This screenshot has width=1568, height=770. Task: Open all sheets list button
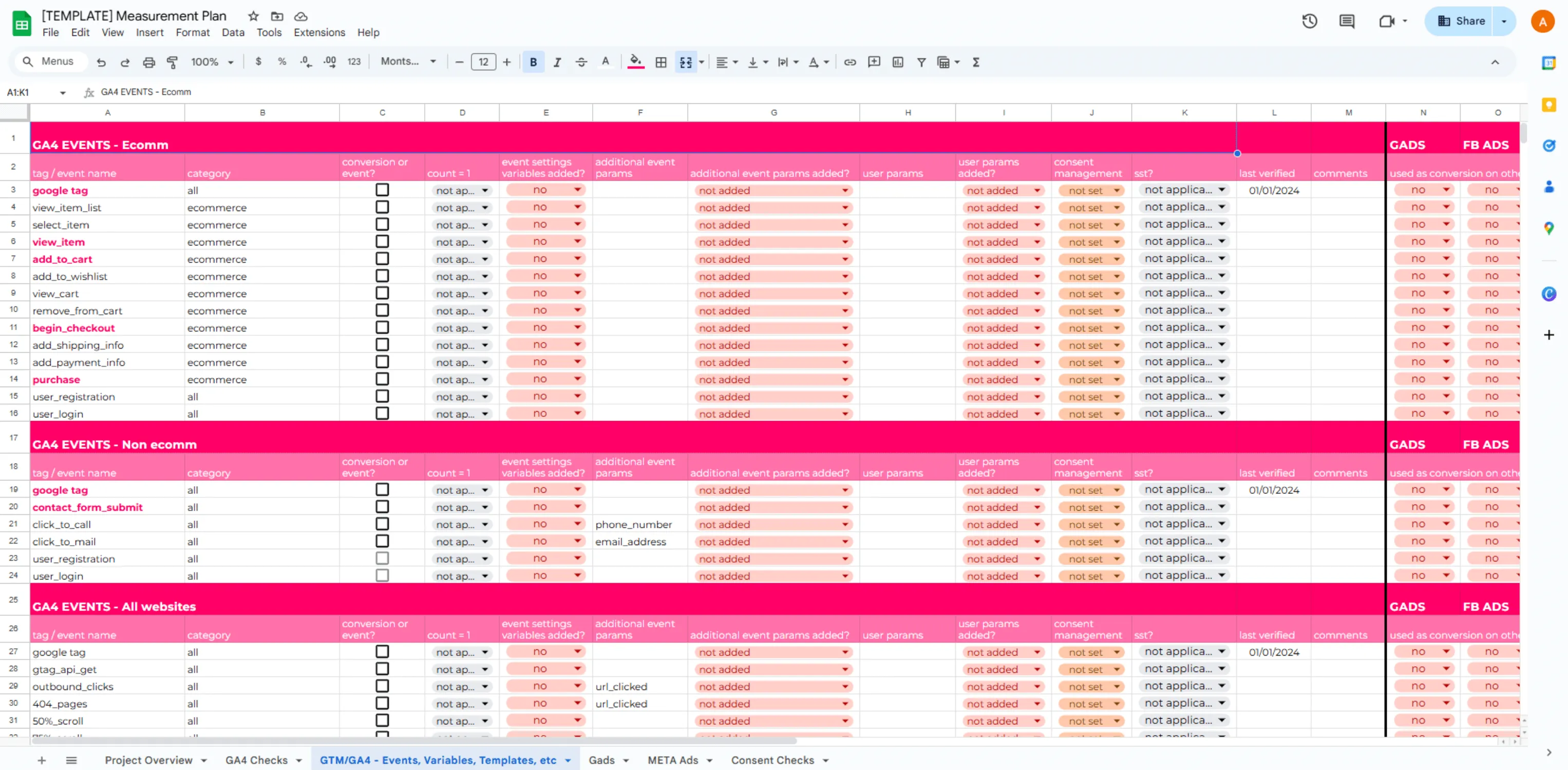point(71,760)
